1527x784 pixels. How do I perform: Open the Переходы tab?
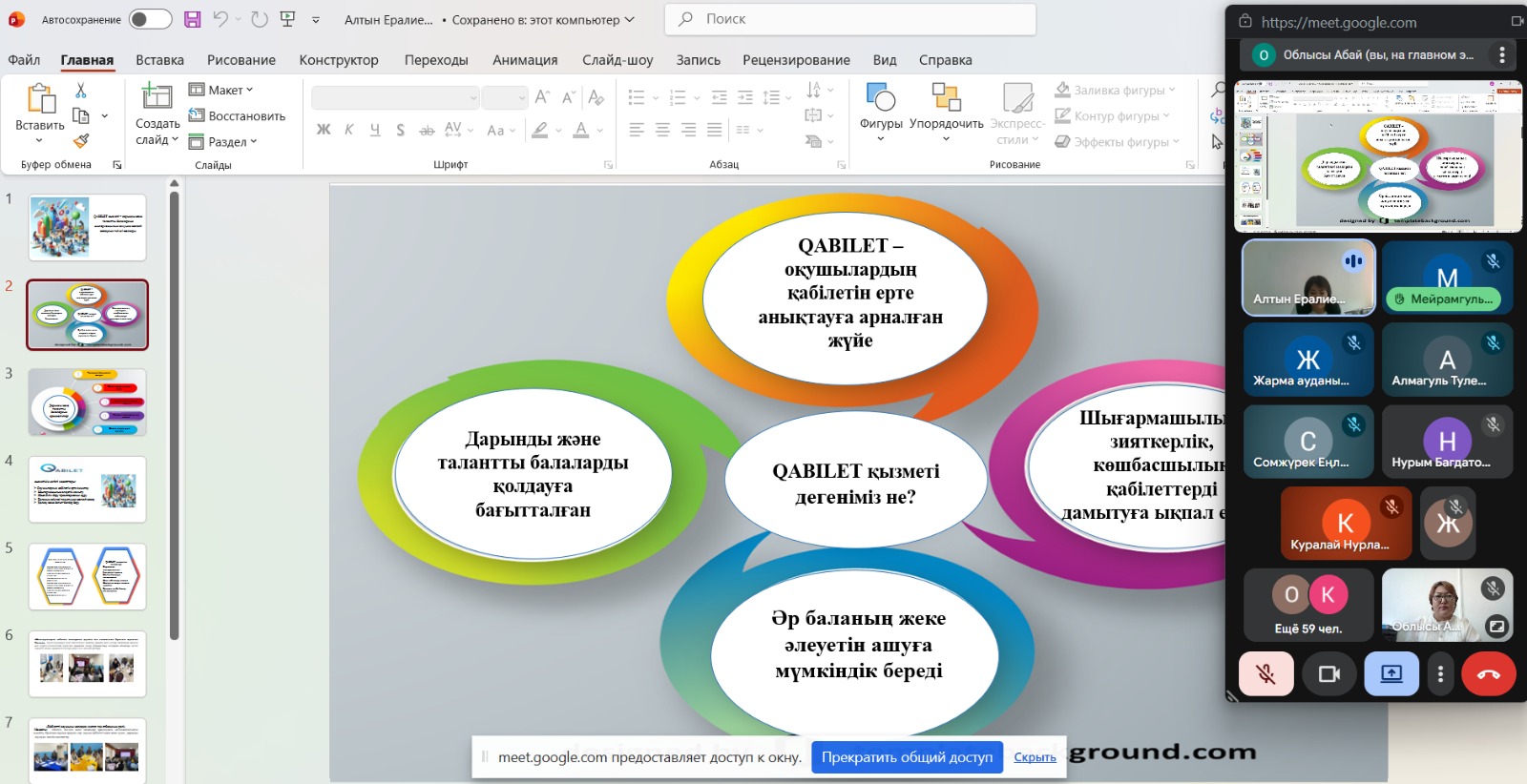436,59
